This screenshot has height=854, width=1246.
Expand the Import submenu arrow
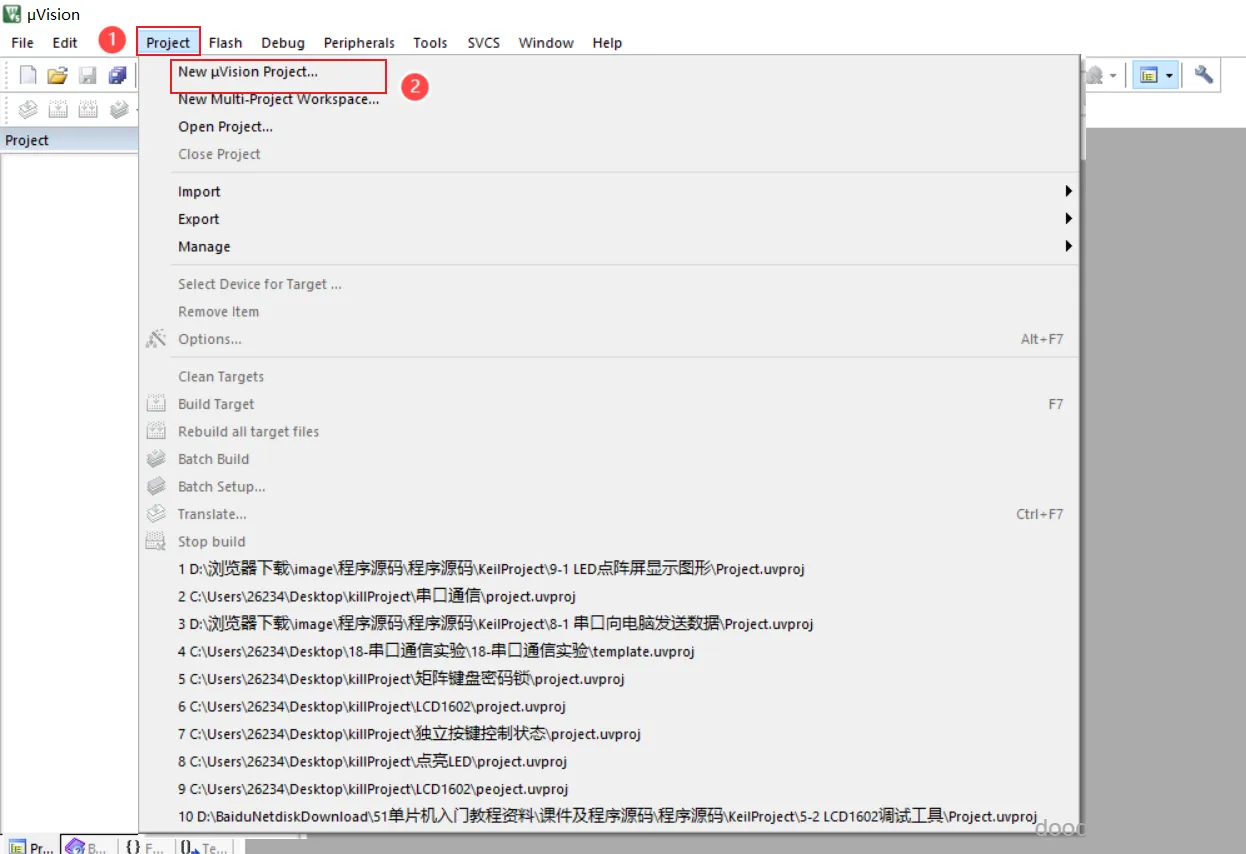pos(1068,191)
